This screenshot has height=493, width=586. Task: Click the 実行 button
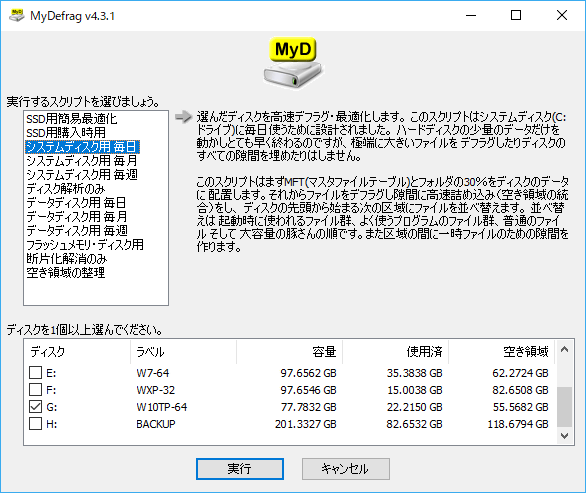pyautogui.click(x=240, y=469)
